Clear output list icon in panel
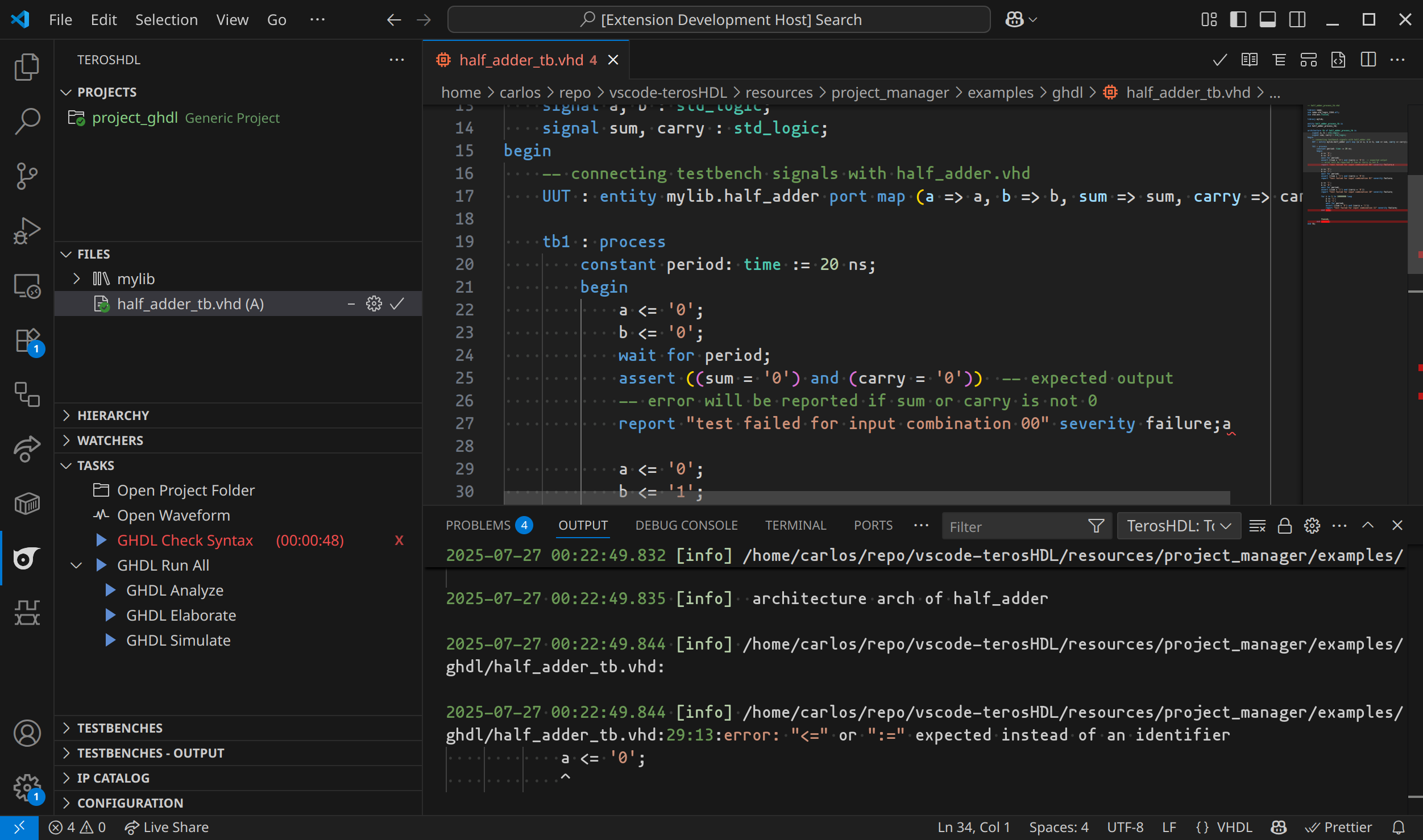Viewport: 1423px width, 840px height. click(1257, 526)
